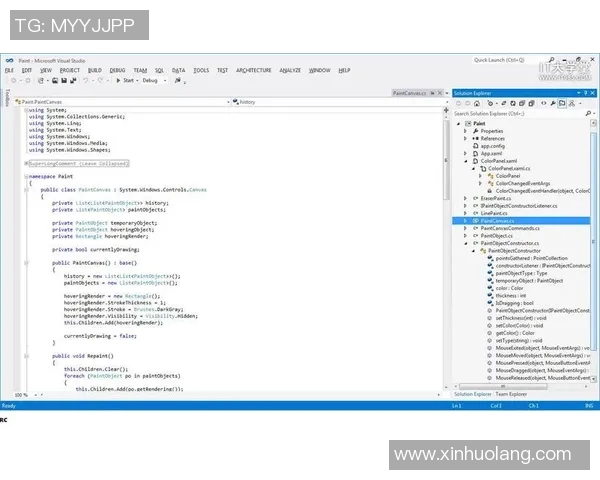Open the PROJECT menu
This screenshot has height=480, width=600.
[70, 70]
